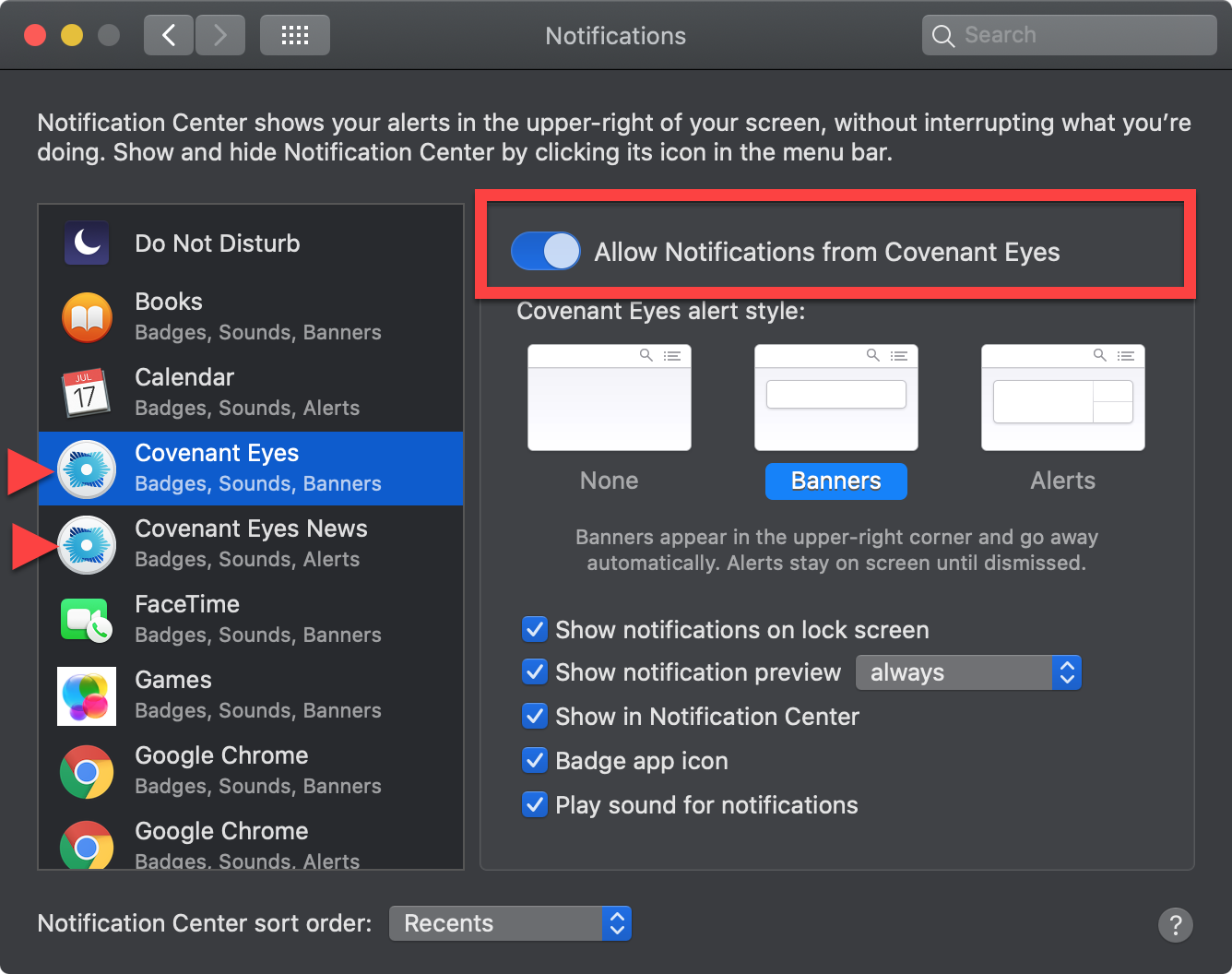Click the Do Not Disturb moon icon
Image resolution: width=1232 pixels, height=974 pixels.
coord(87,243)
